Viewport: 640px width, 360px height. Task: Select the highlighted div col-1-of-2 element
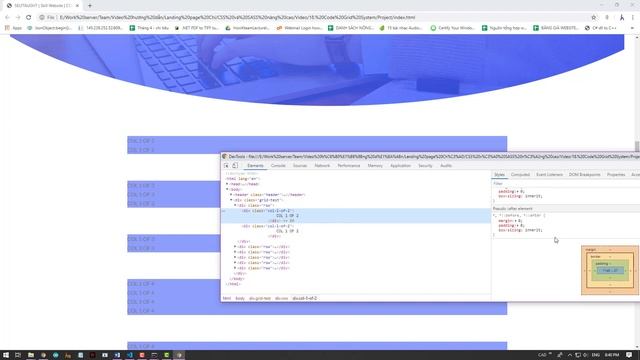pyautogui.click(x=356, y=216)
